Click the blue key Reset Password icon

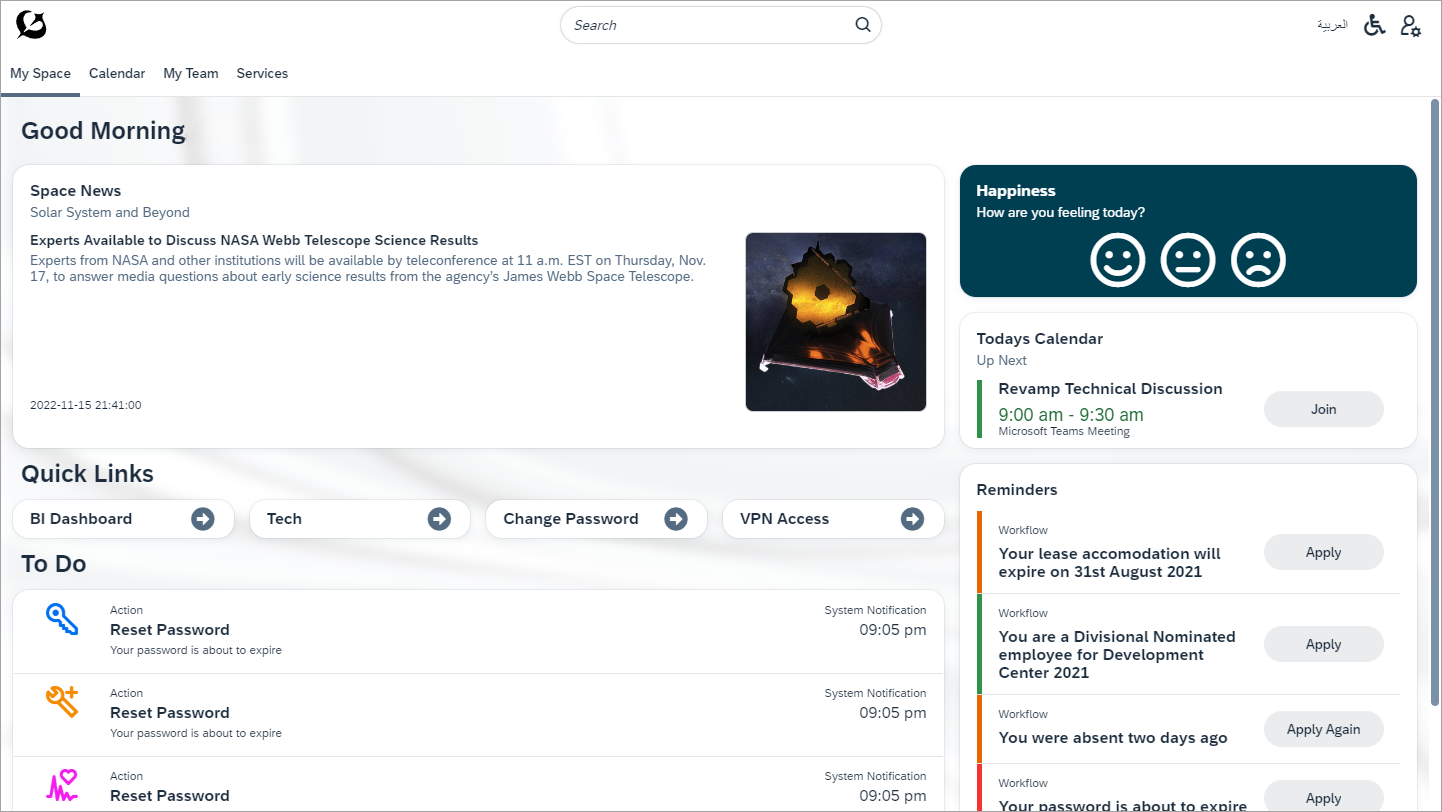click(62, 620)
